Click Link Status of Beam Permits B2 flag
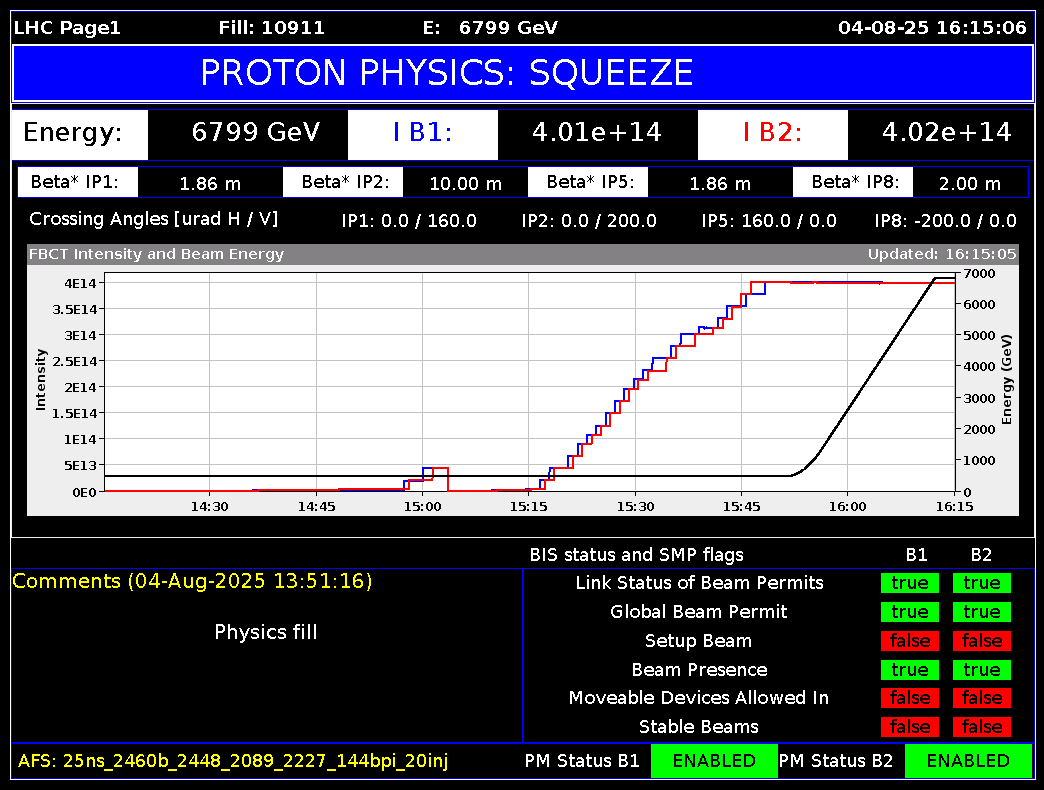Screen dimensions: 1044x790 [981, 583]
